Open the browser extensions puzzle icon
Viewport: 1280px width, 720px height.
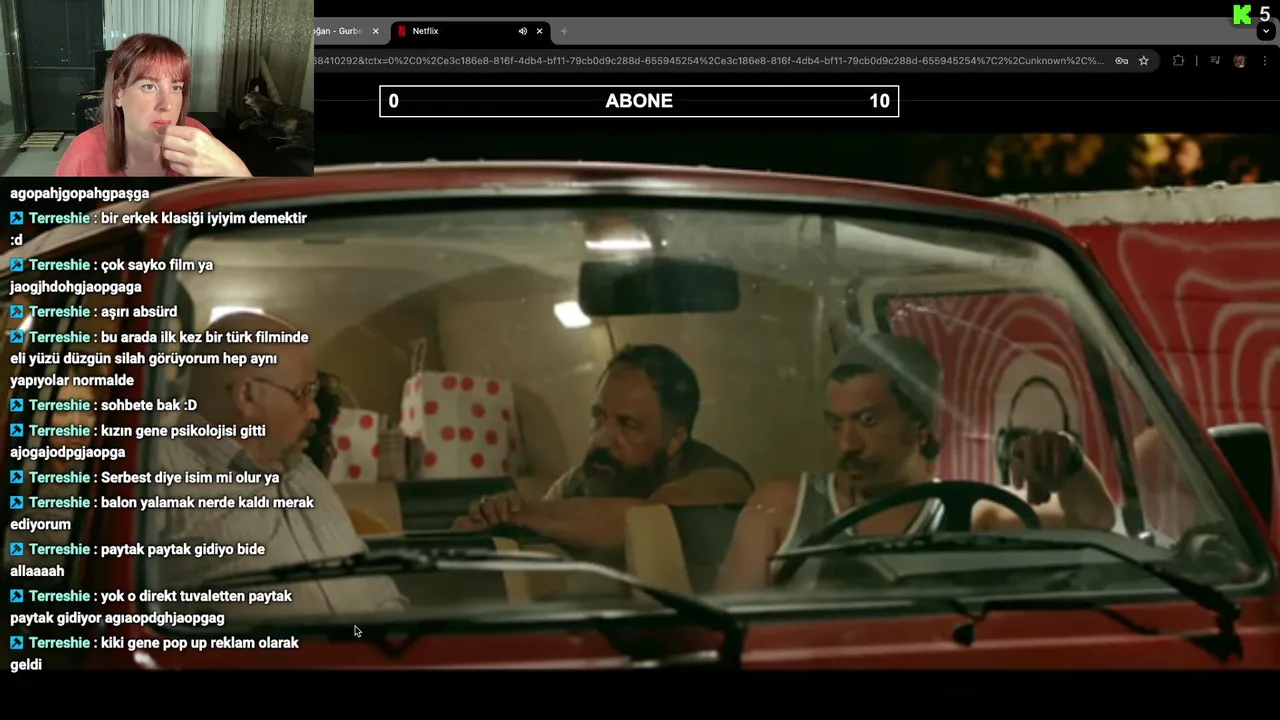(1178, 61)
